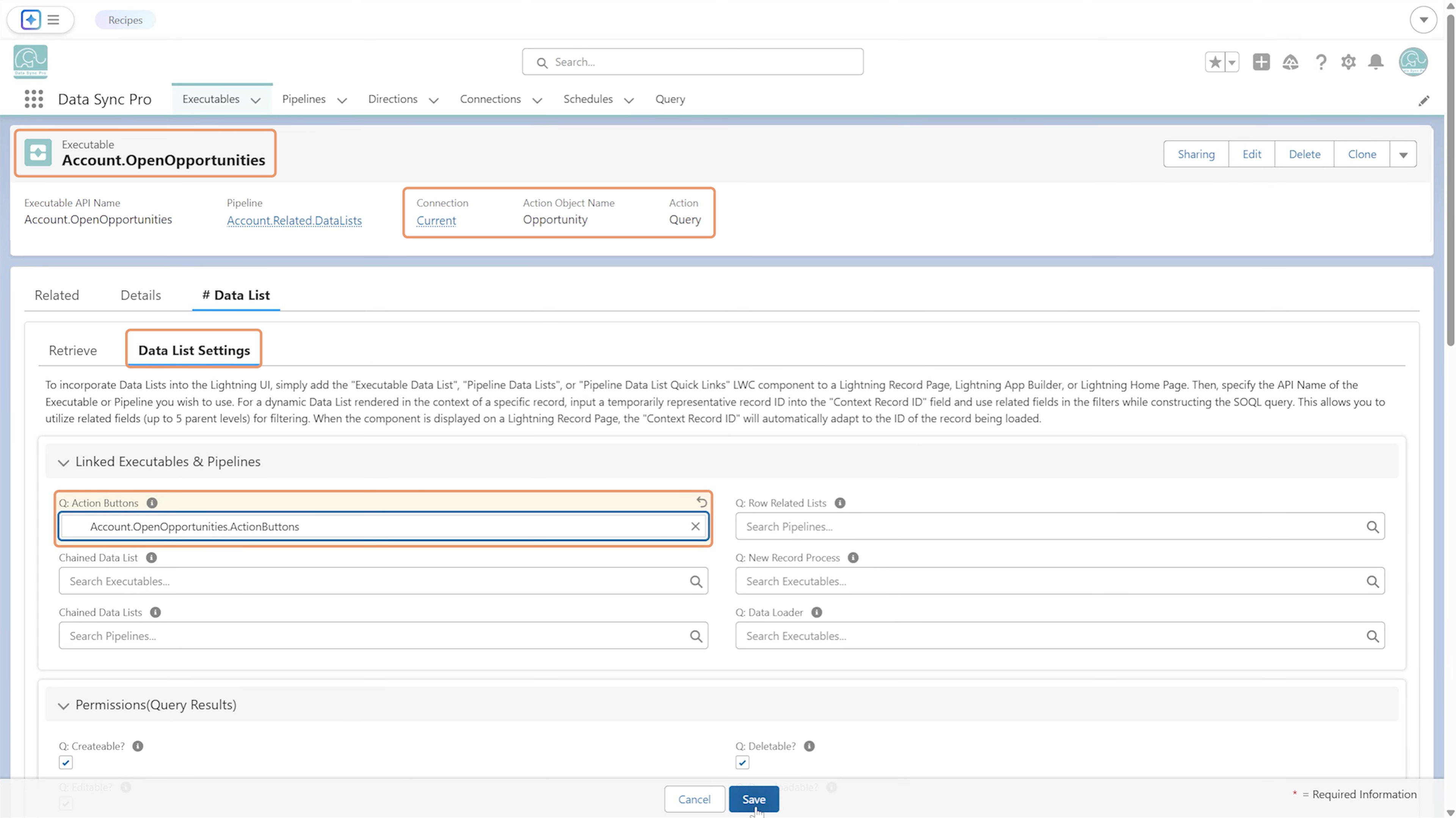
Task: Click the Recipes pill at top
Action: tap(126, 20)
